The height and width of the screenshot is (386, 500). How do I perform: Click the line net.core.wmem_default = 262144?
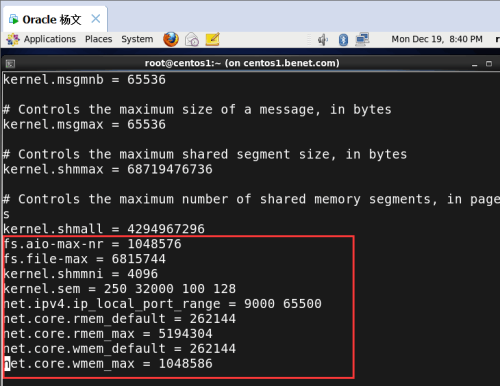[119, 349]
